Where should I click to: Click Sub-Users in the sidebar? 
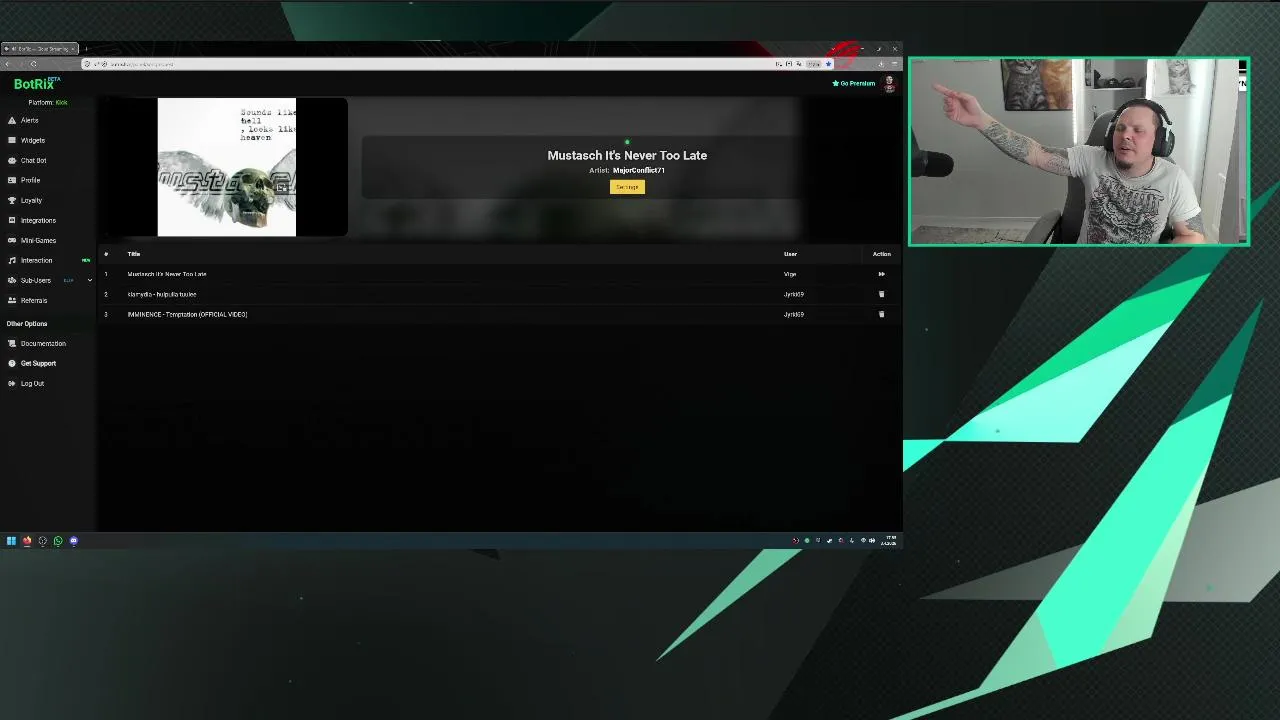pos(35,280)
